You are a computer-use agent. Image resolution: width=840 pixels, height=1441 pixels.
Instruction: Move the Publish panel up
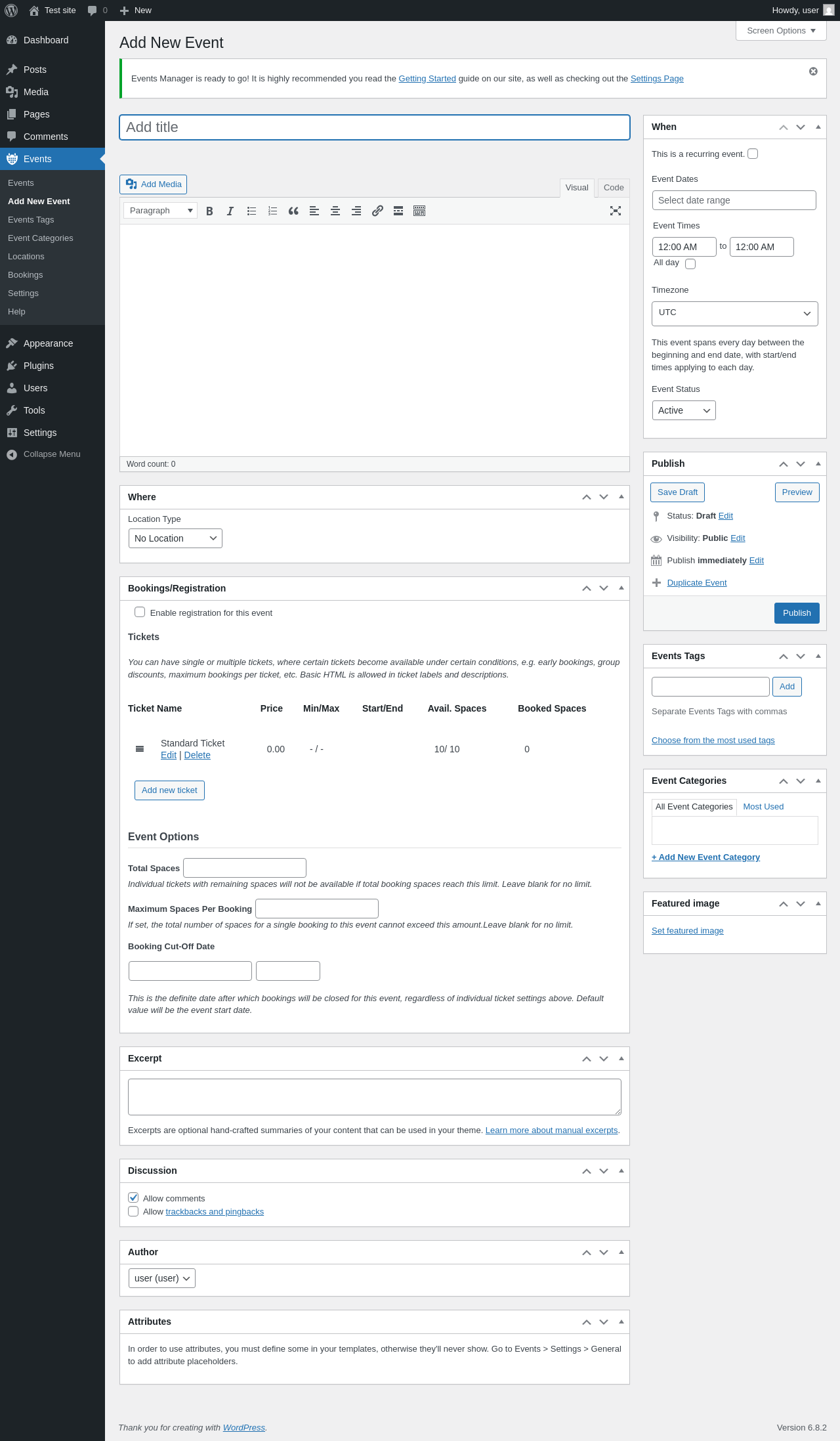[x=784, y=464]
